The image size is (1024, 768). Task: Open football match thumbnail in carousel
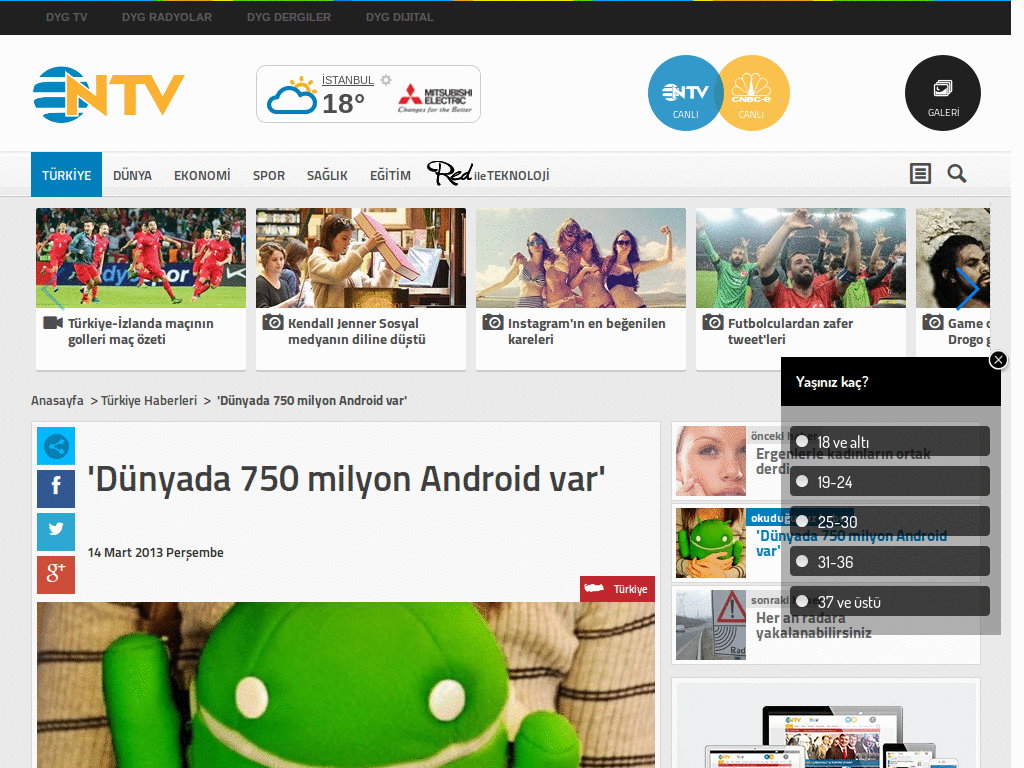[141, 258]
